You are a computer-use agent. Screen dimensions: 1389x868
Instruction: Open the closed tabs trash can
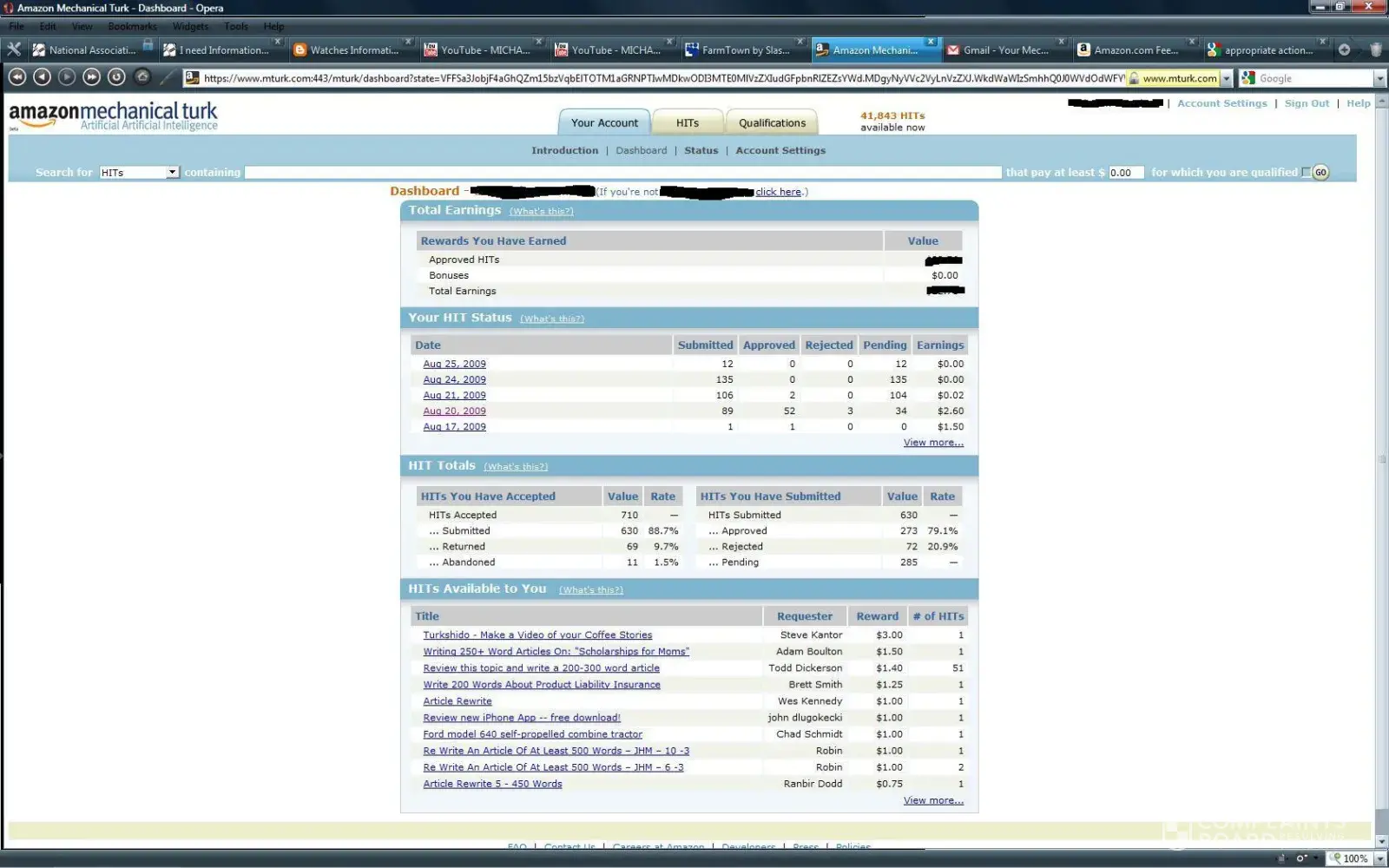click(x=1375, y=49)
